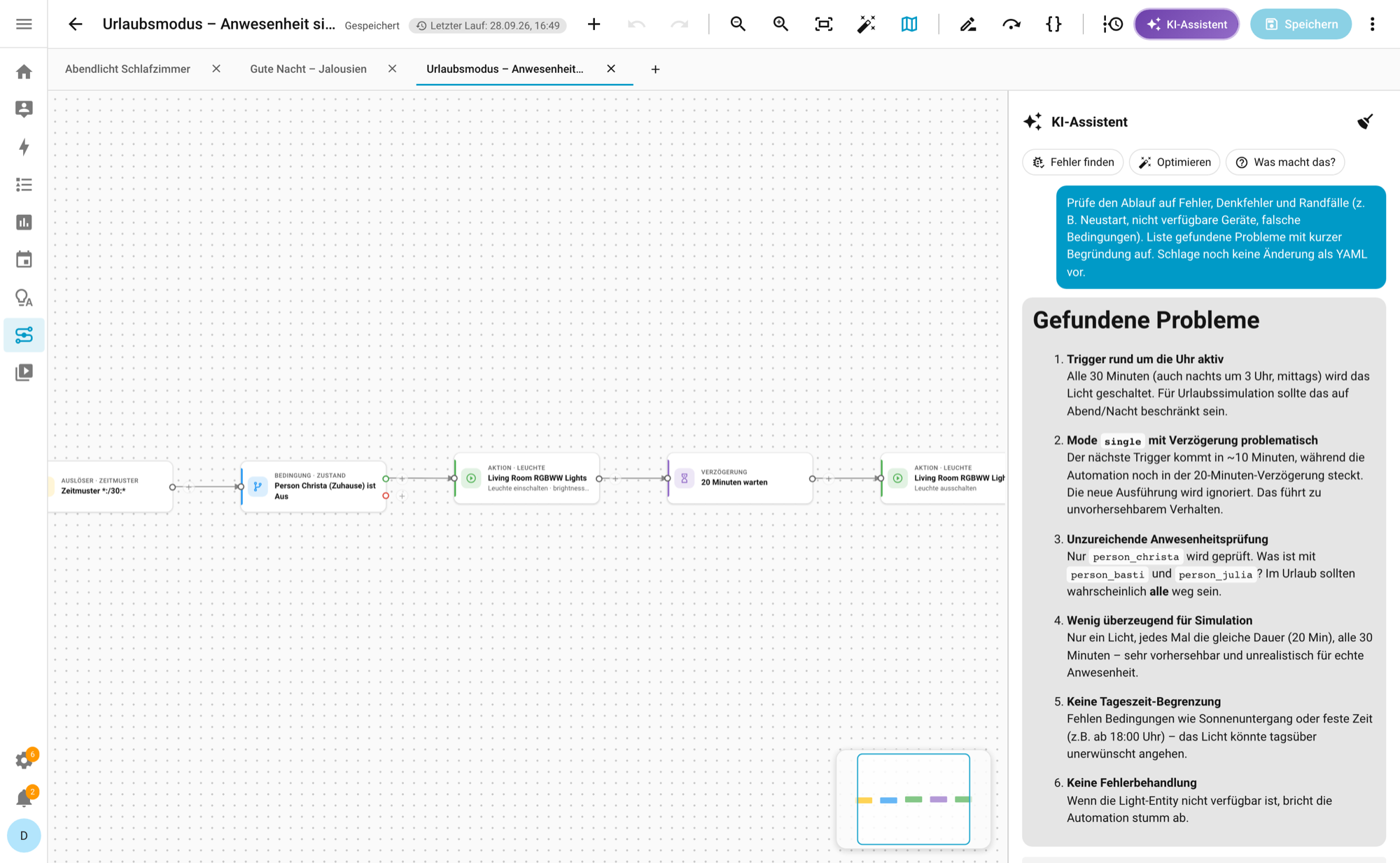Select the Person Christa condition node
The width and height of the screenshot is (1400, 863).
coord(314,486)
